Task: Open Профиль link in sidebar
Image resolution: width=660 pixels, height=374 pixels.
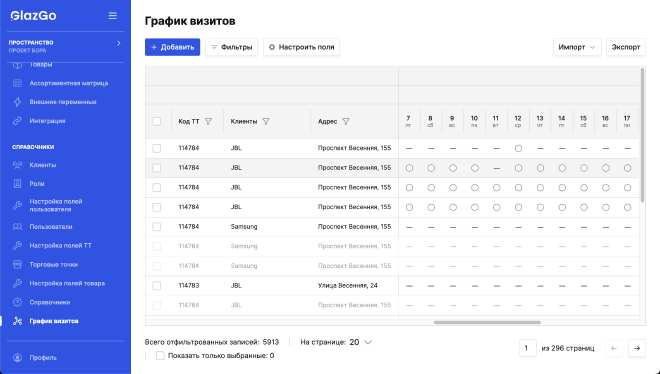Action: (x=43, y=358)
